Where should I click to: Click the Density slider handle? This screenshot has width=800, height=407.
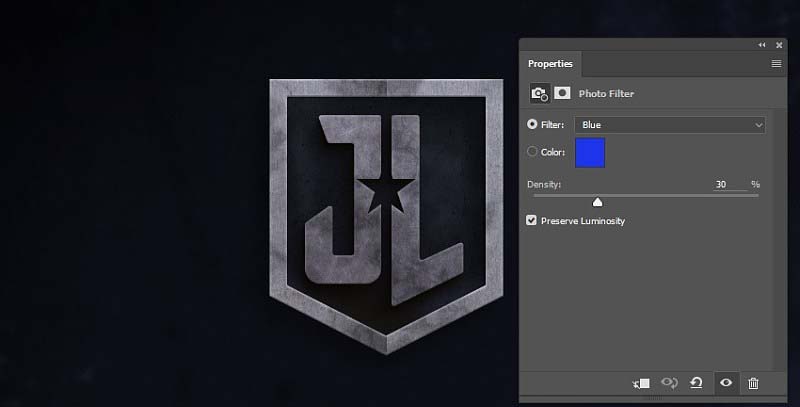[x=597, y=202]
